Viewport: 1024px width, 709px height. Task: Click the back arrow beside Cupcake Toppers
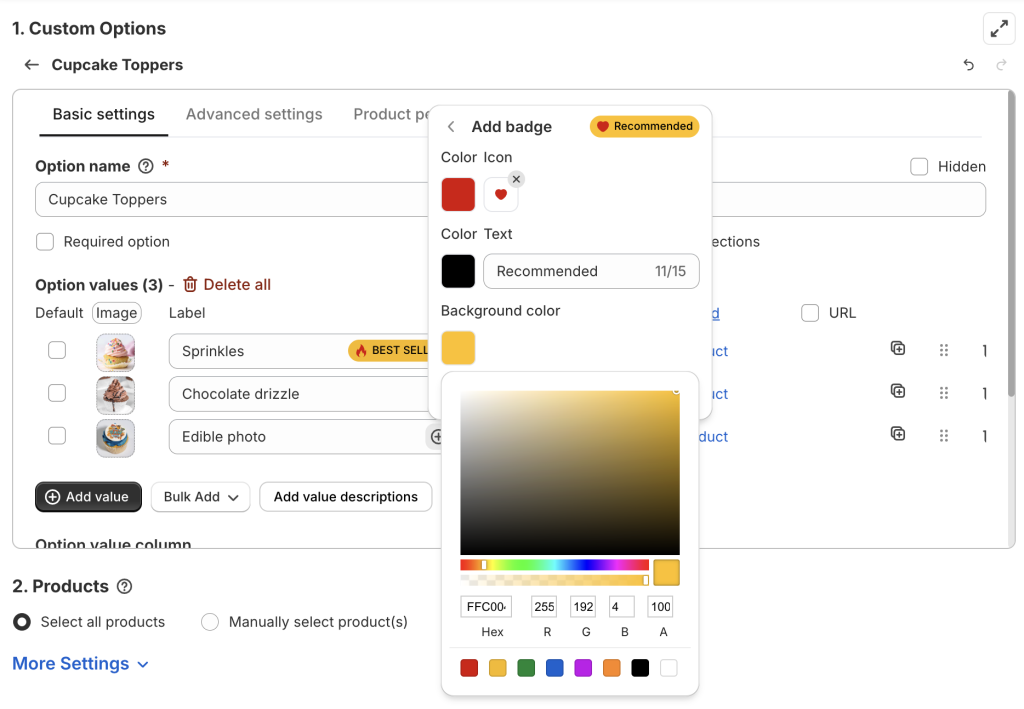32,65
